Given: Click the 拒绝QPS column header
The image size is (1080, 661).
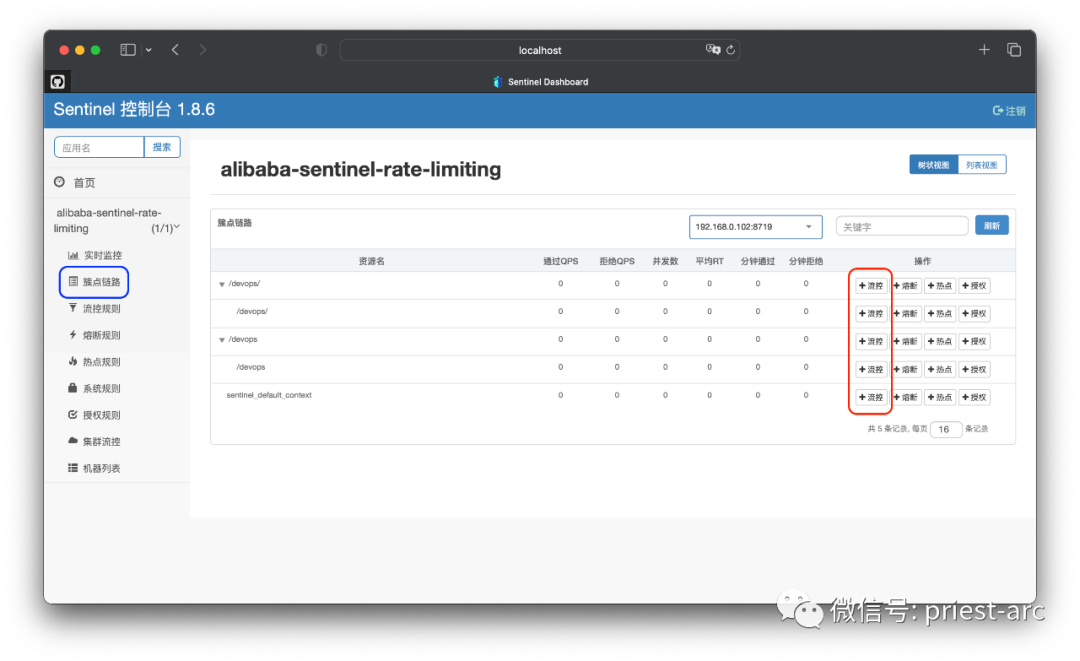Looking at the screenshot, I should click(x=616, y=261).
